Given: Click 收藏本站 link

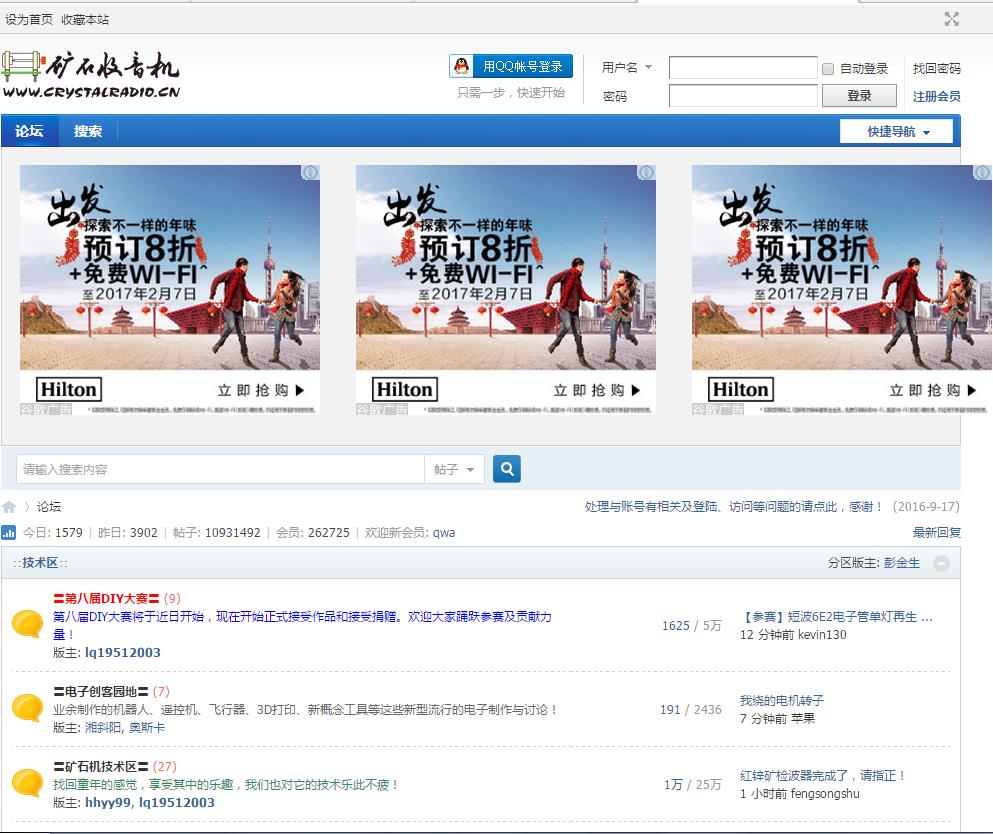Looking at the screenshot, I should [x=85, y=20].
